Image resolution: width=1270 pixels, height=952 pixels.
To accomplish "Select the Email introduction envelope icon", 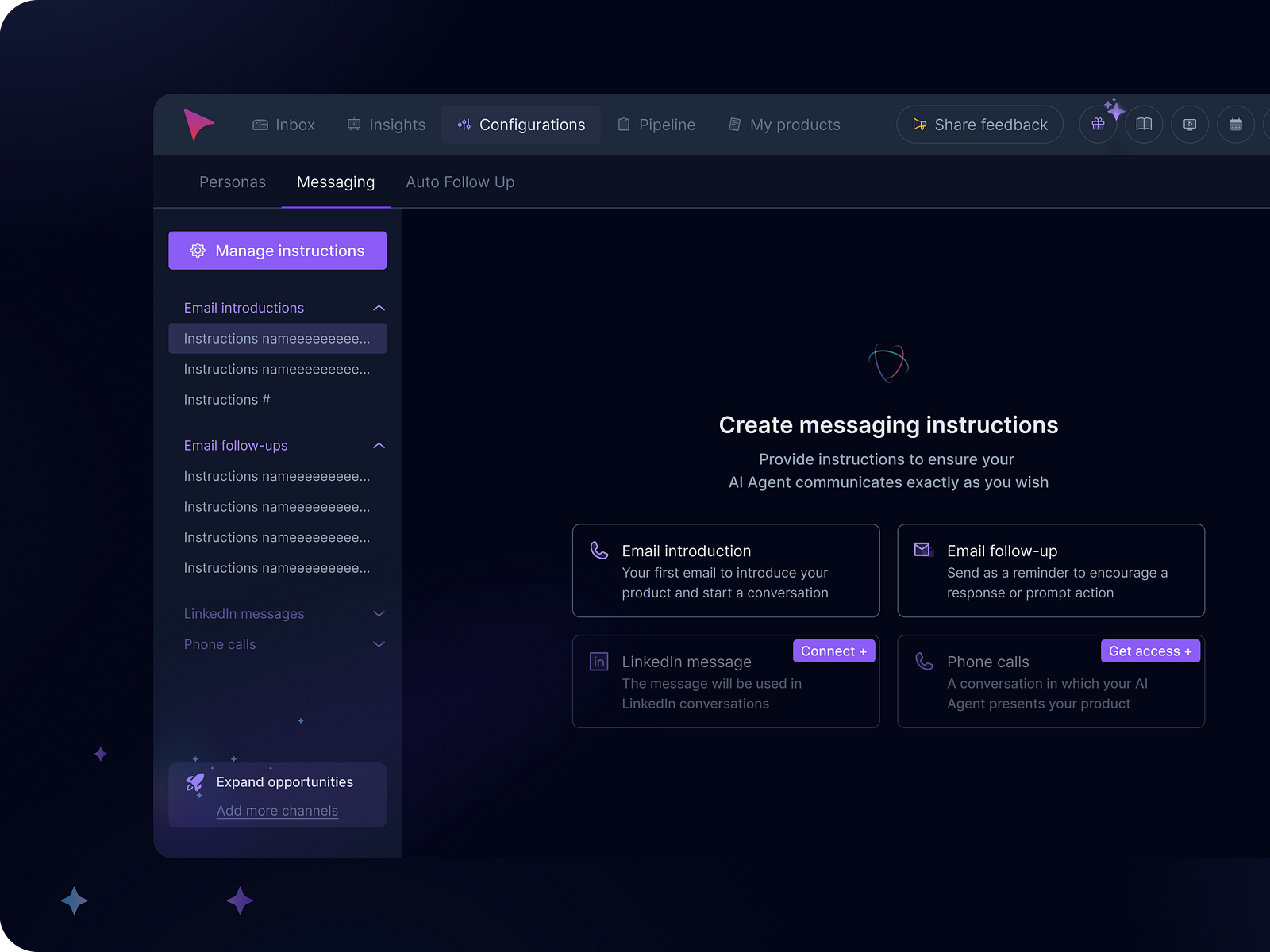I will click(x=598, y=549).
